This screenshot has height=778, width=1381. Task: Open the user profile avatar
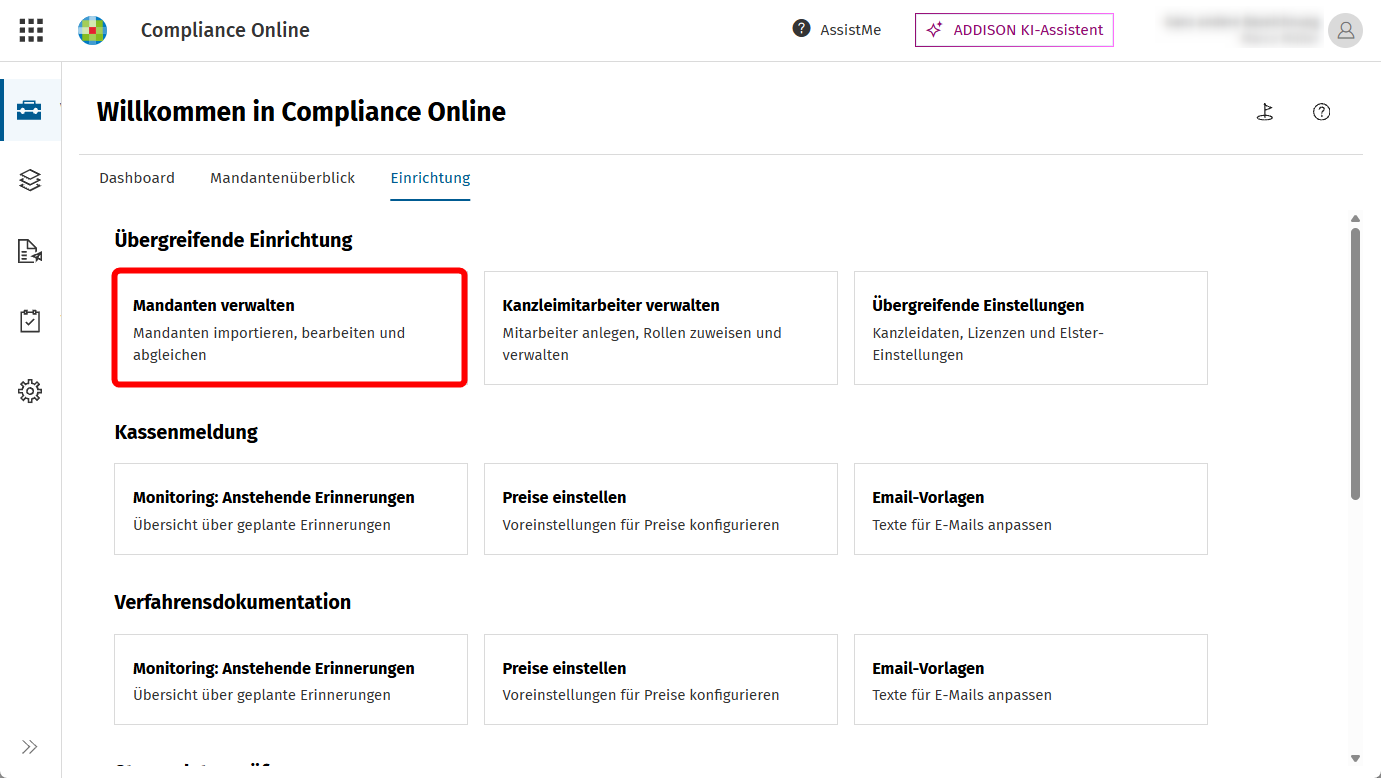pyautogui.click(x=1345, y=30)
